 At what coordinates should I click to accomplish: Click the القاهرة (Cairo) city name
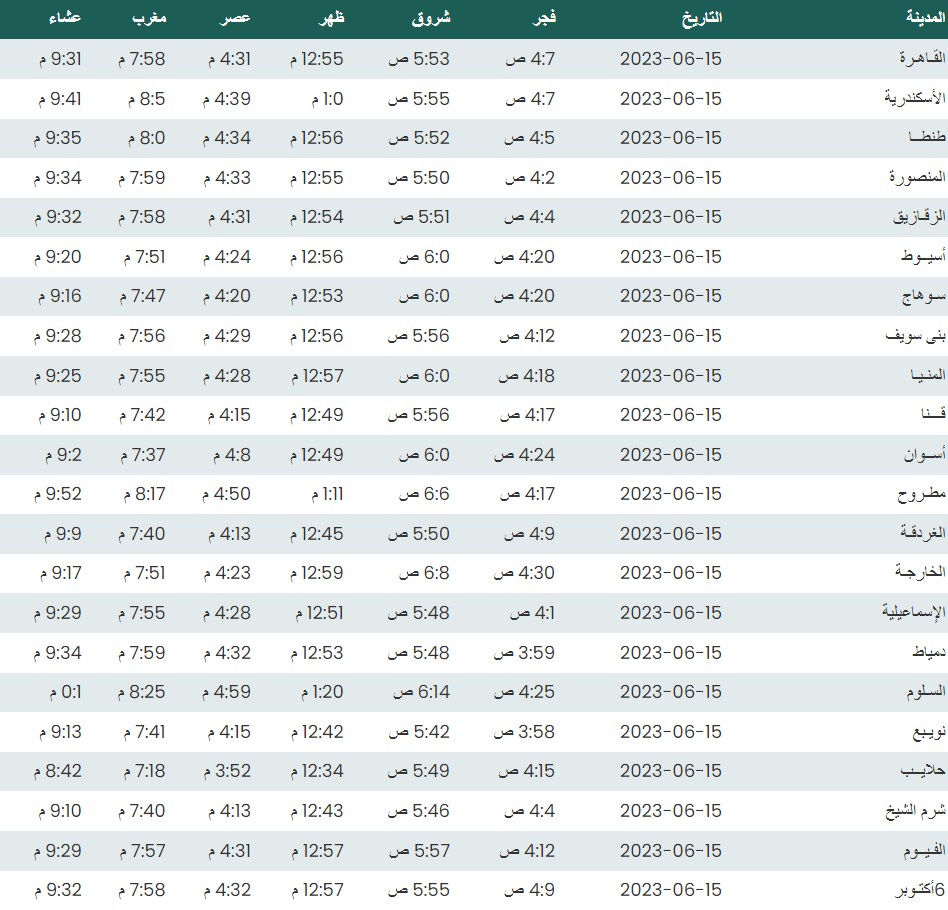point(917,59)
